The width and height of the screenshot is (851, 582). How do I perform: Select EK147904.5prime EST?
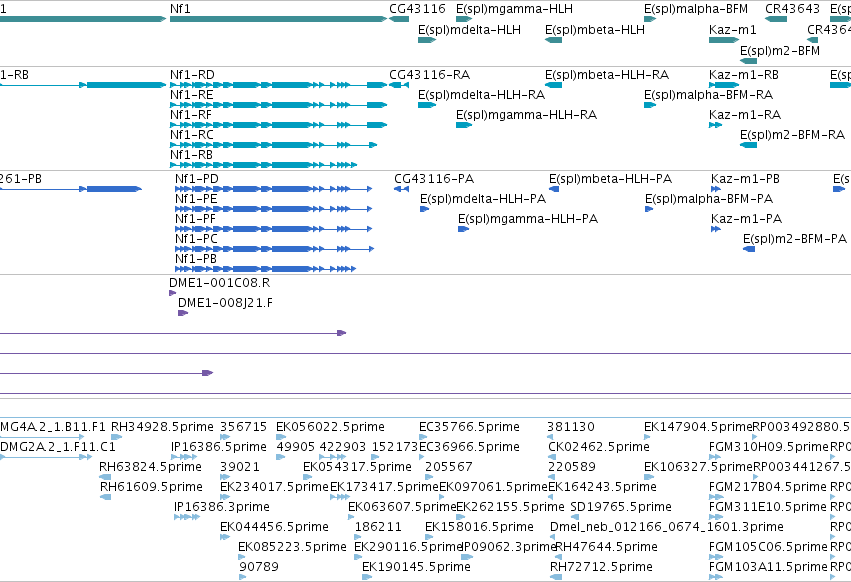(647, 437)
